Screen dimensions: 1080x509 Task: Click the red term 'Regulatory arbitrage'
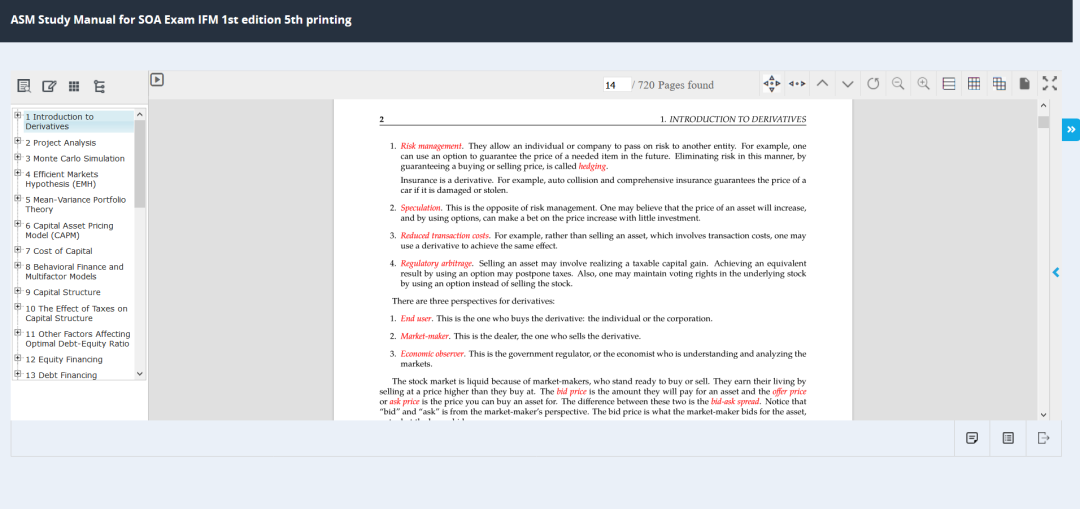point(436,263)
